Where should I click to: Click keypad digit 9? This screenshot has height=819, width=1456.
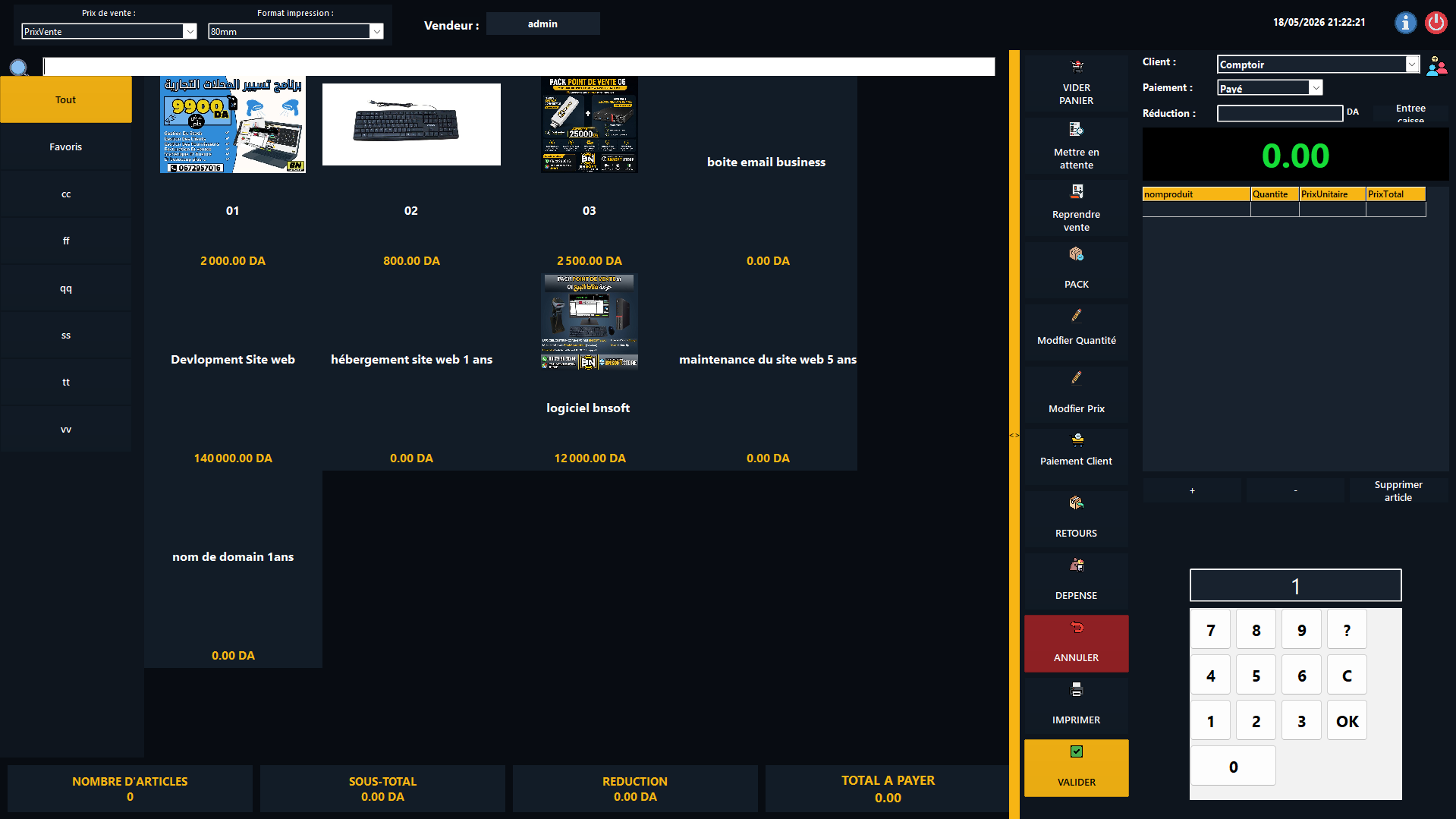click(x=1301, y=629)
